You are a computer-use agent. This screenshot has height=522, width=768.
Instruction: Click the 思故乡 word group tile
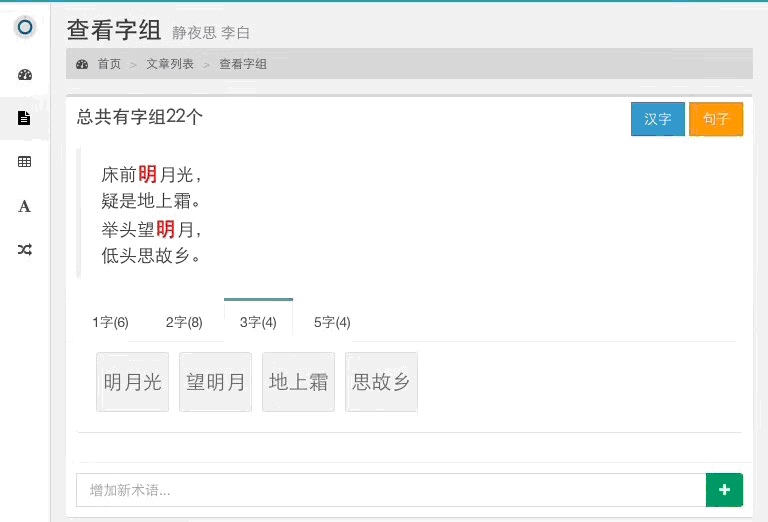pos(381,382)
